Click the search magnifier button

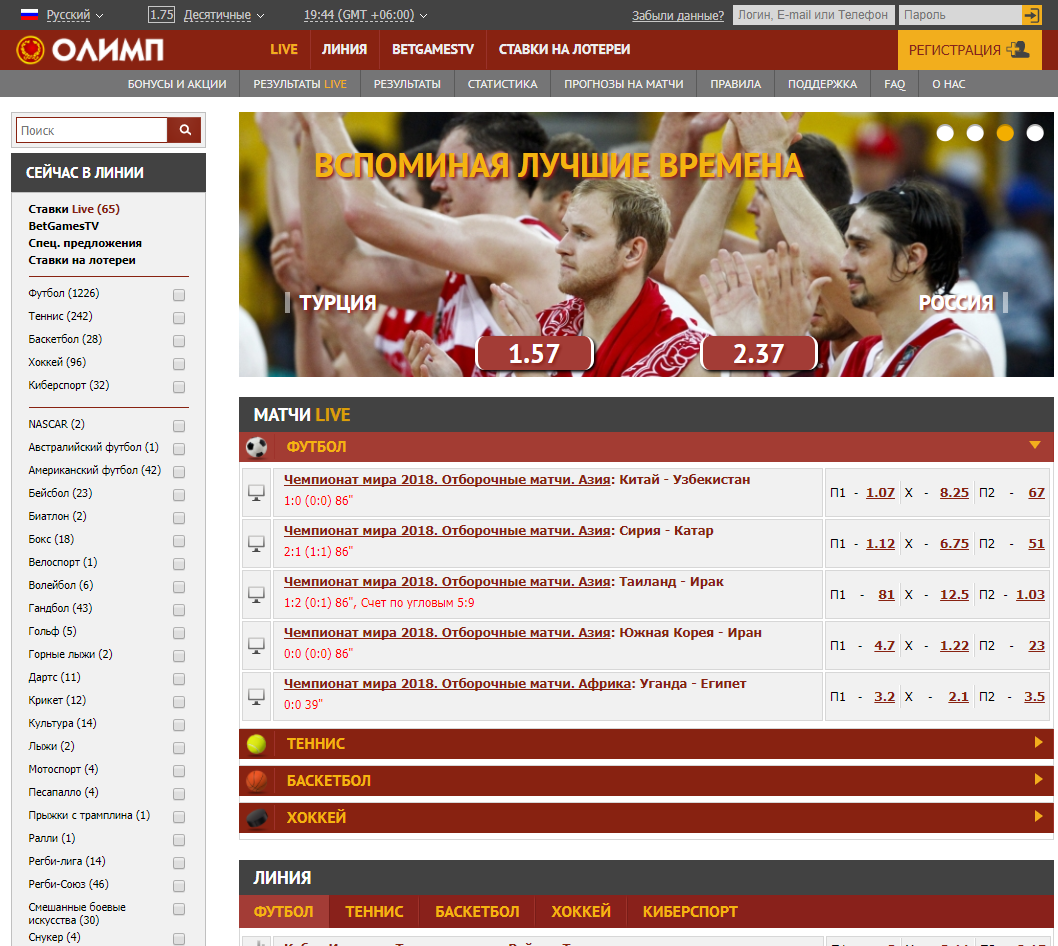(x=185, y=130)
